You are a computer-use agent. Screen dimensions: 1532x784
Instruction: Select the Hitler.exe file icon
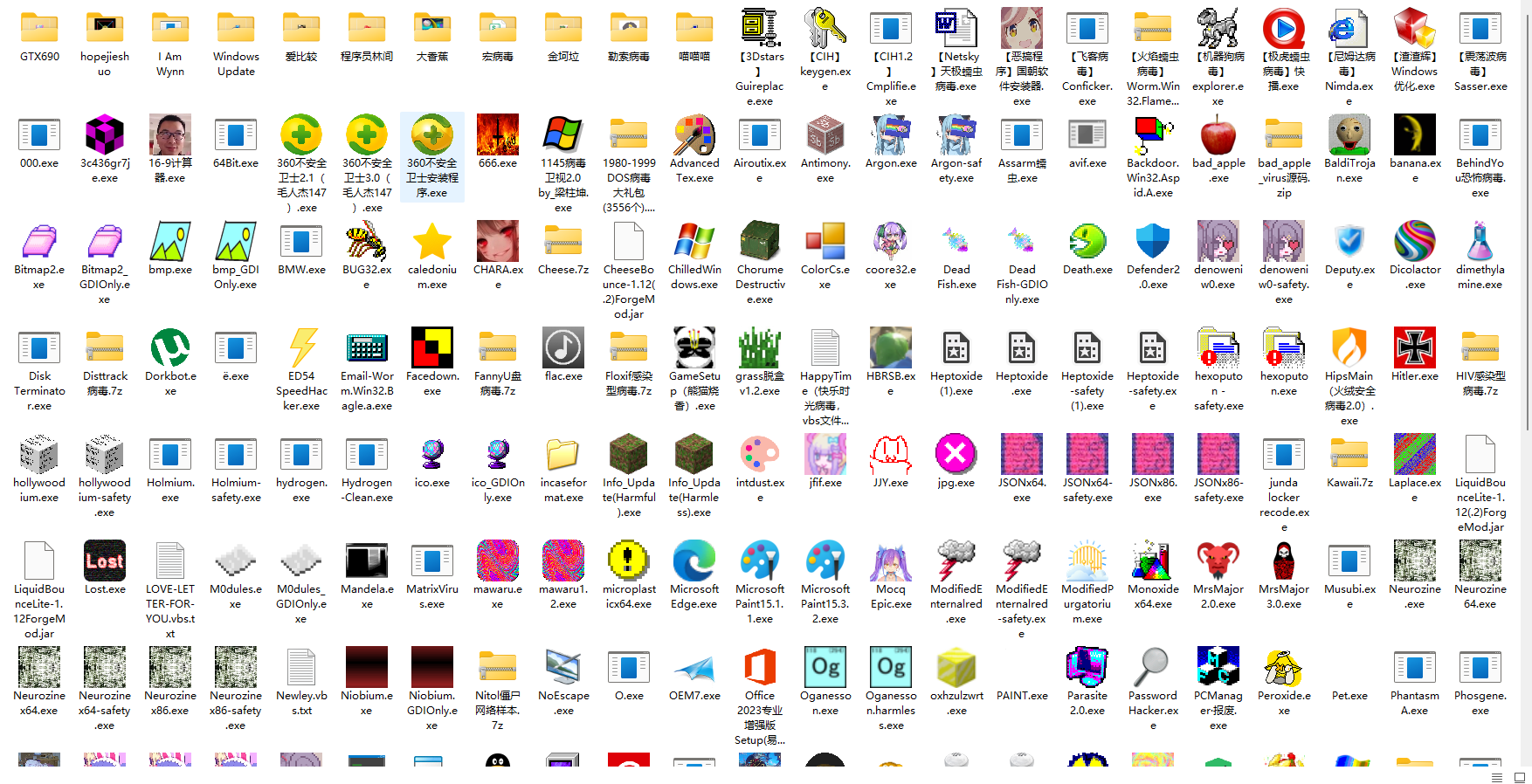click(x=1414, y=347)
